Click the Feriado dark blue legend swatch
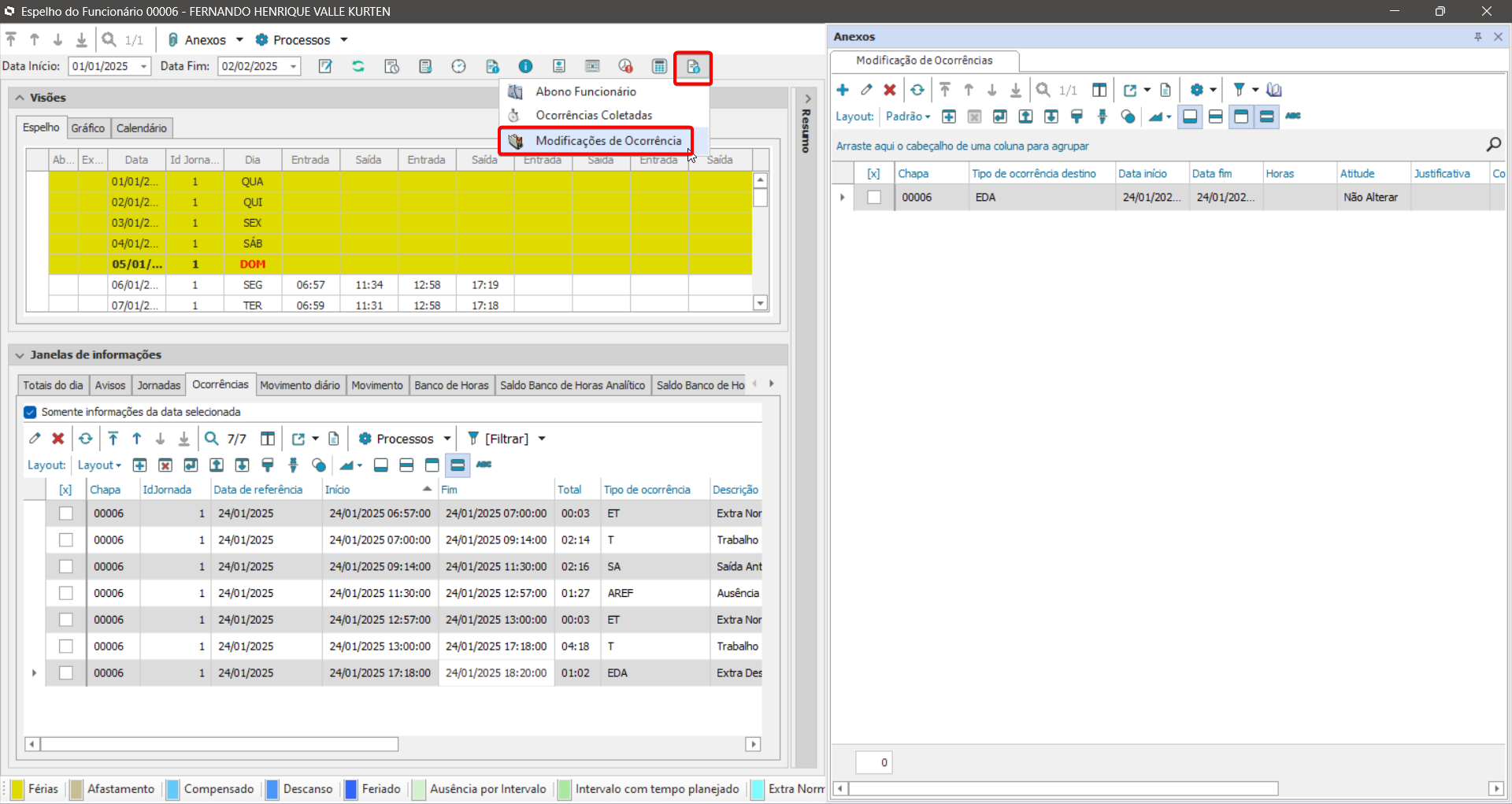This screenshot has height=804, width=1512. click(351, 789)
